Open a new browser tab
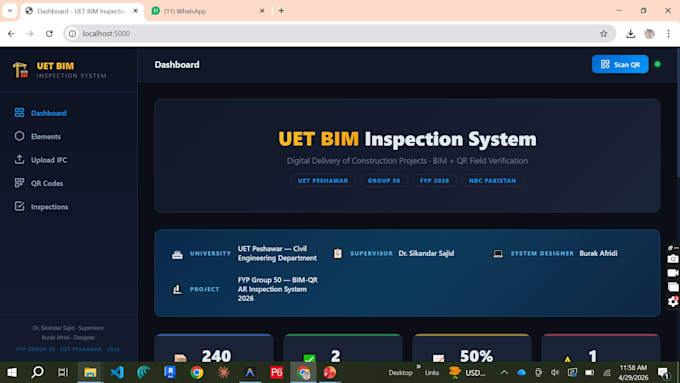This screenshot has width=680, height=383. pos(281,11)
